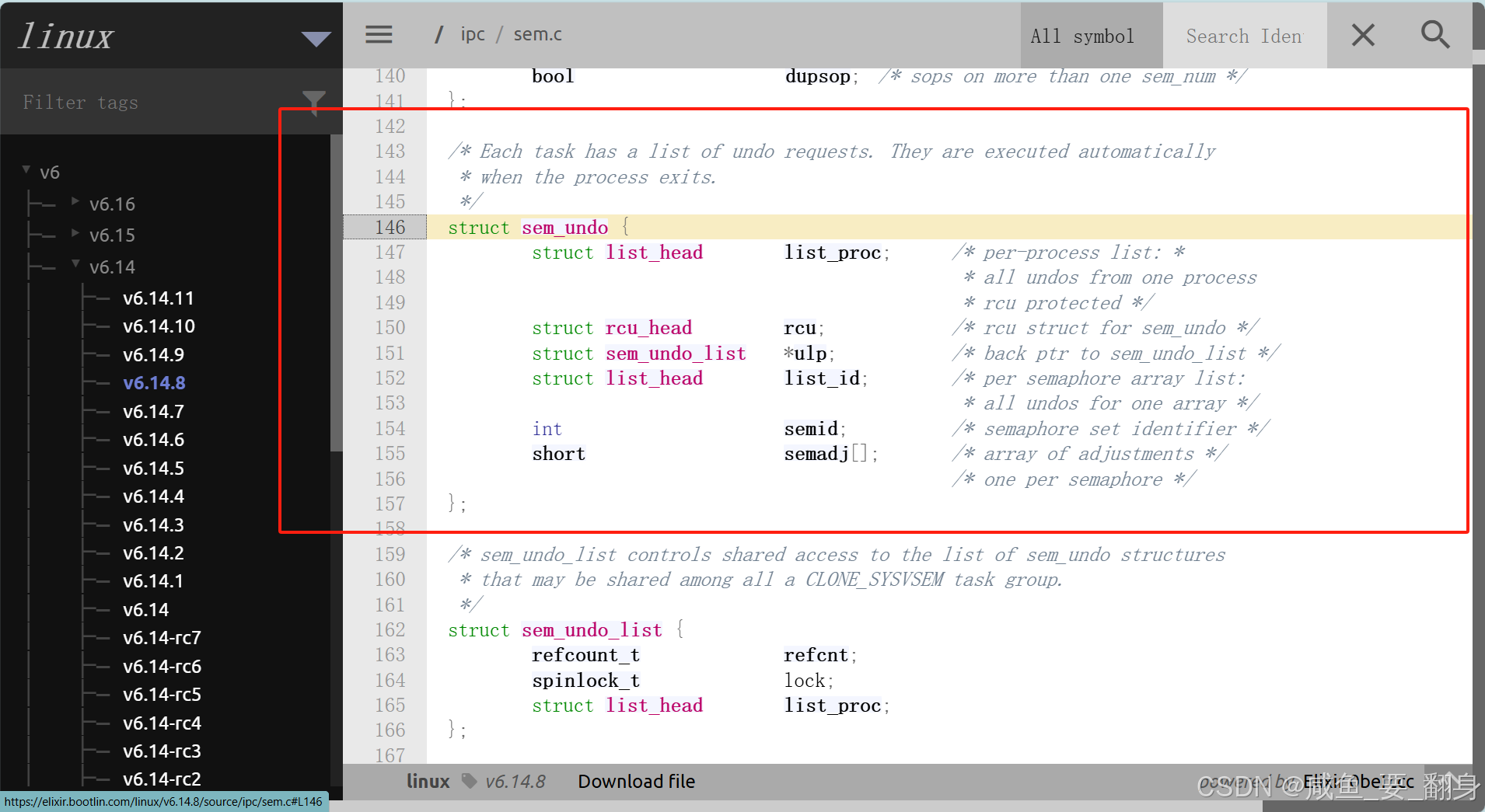This screenshot has width=1485, height=812.
Task: Select version v6.14-rc6
Action: pyautogui.click(x=162, y=667)
